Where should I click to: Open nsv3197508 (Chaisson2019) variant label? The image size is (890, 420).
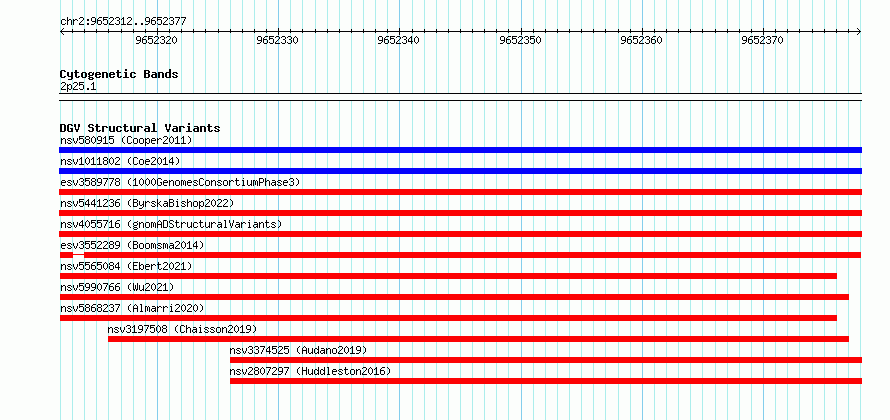182,329
